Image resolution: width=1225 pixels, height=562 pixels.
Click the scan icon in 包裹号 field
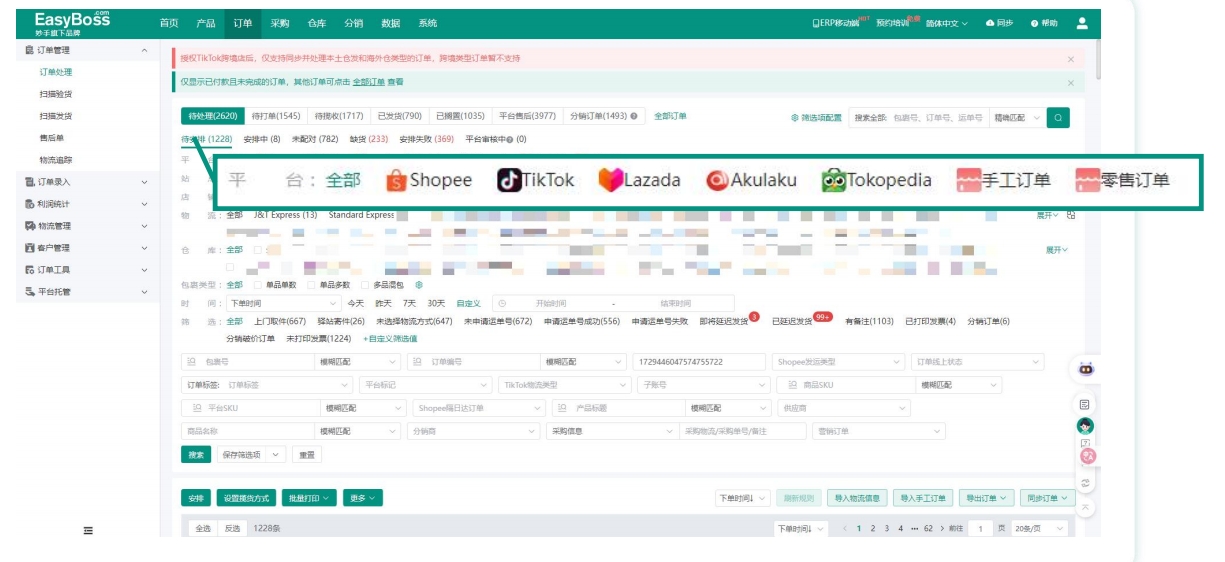190,362
